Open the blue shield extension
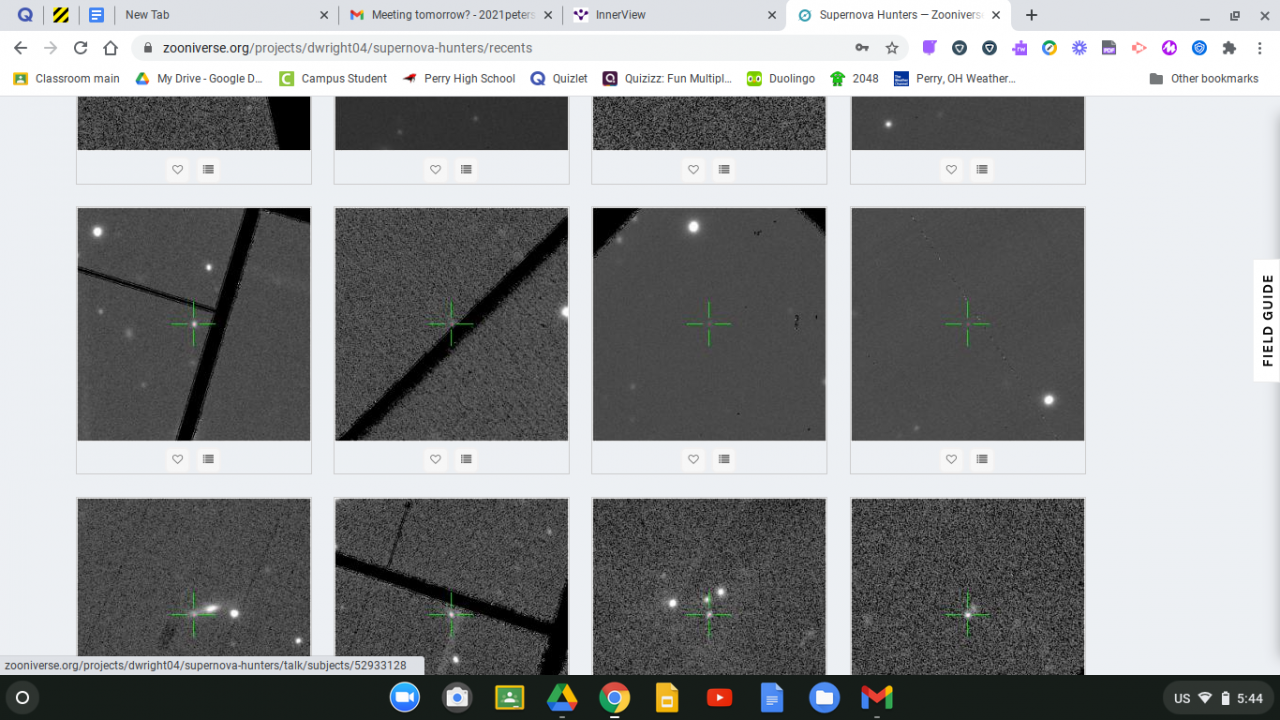Image resolution: width=1280 pixels, height=720 pixels. coord(1199,48)
